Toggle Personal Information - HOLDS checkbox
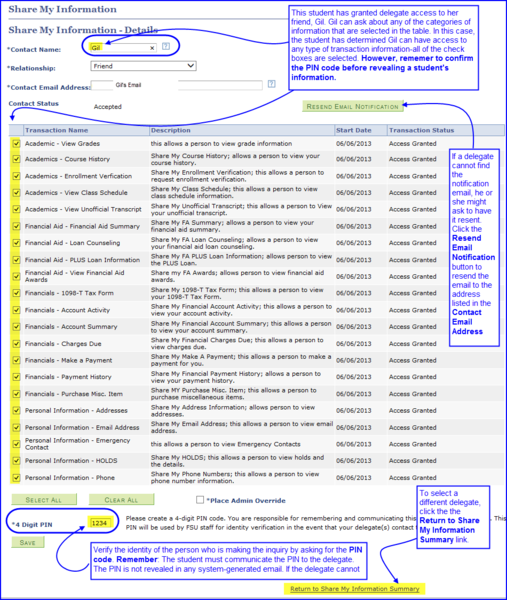507x600 pixels. (16, 461)
